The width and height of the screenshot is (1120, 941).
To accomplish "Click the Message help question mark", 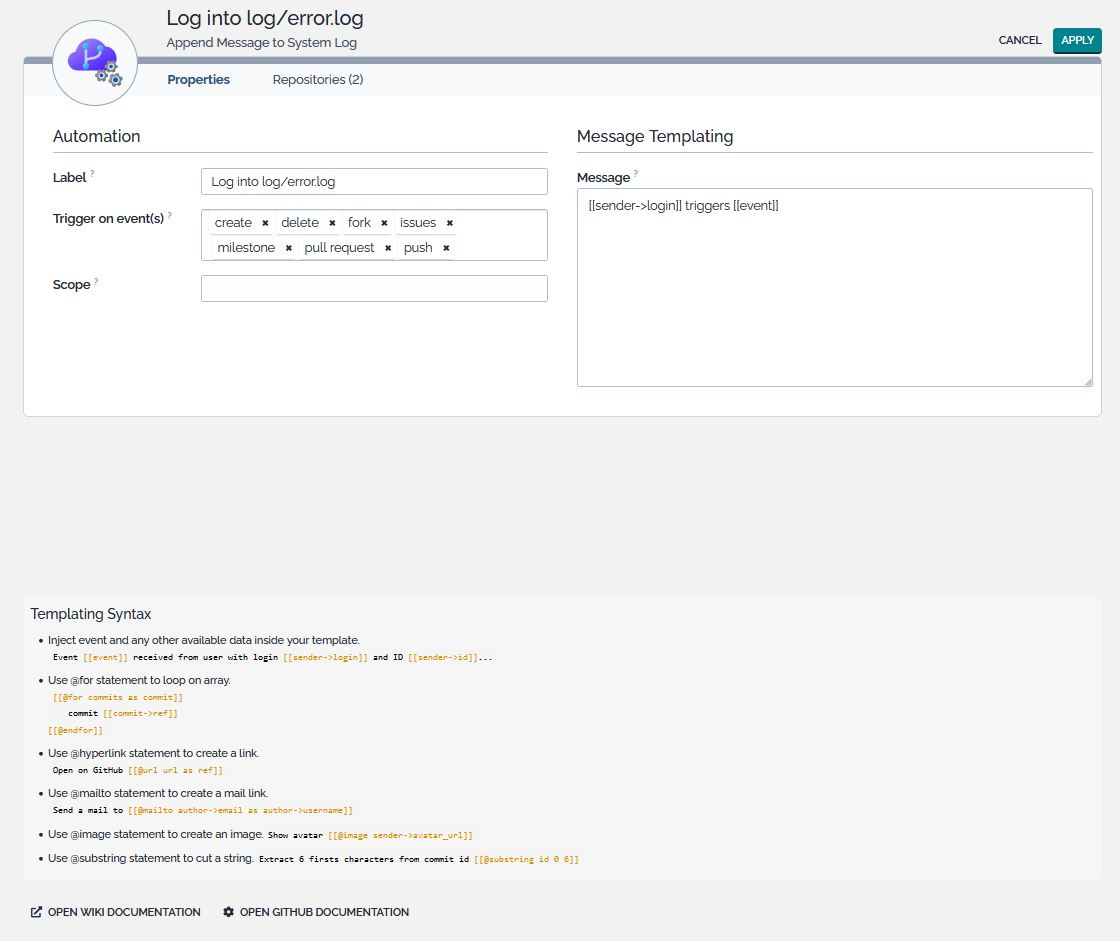I will click(x=636, y=173).
